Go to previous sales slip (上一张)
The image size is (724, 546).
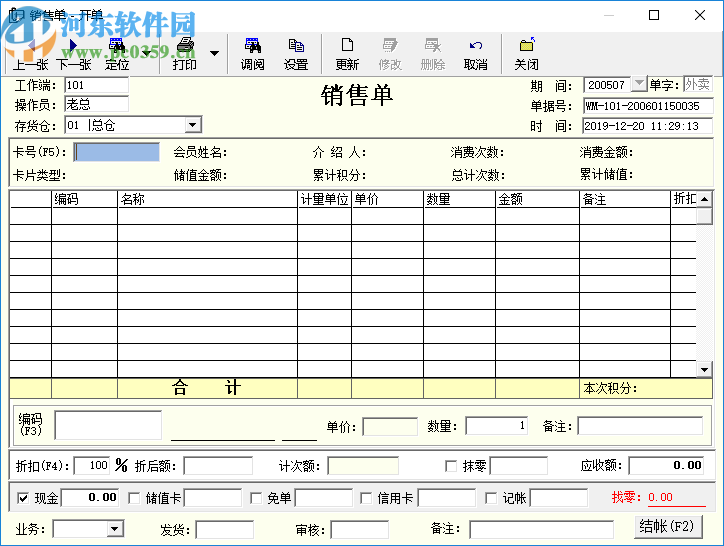click(x=30, y=54)
